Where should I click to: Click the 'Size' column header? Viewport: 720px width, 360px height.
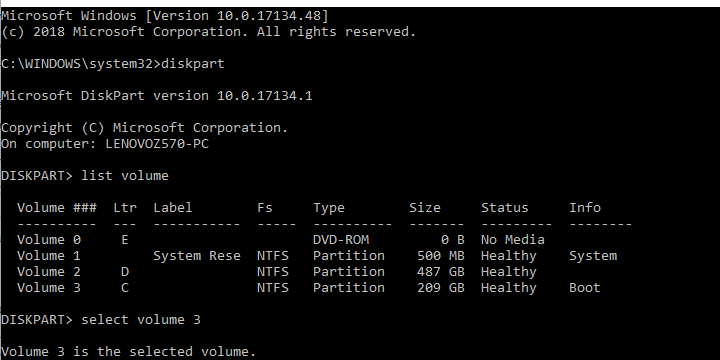pyautogui.click(x=425, y=208)
